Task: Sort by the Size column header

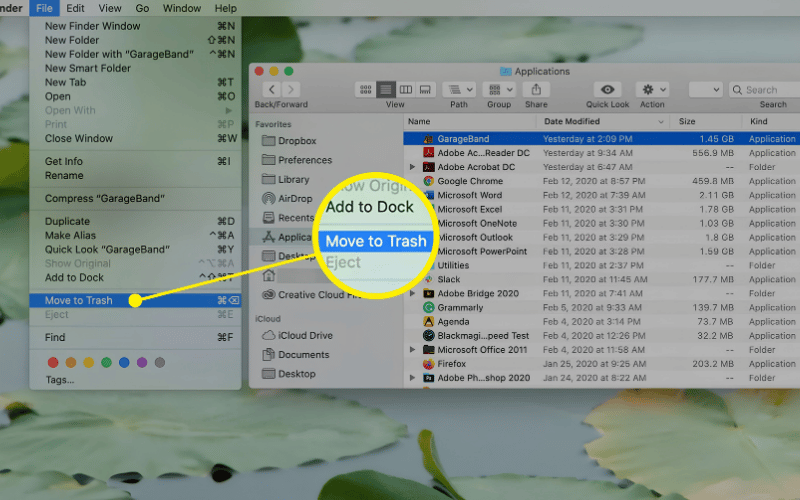Action: pos(706,121)
